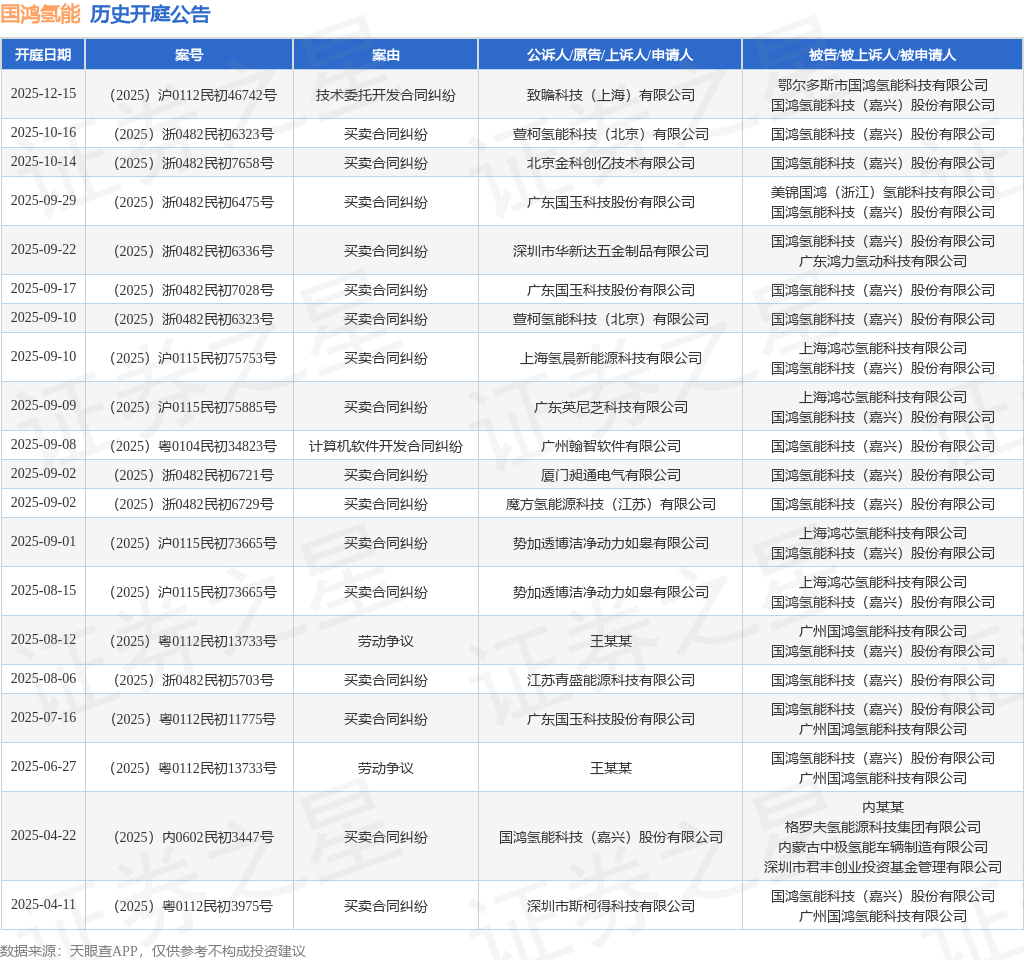Click defendant 美锦国鸿（浙江）氢能科技有限公司
Viewport: 1024px width, 960px height.
click(882, 192)
